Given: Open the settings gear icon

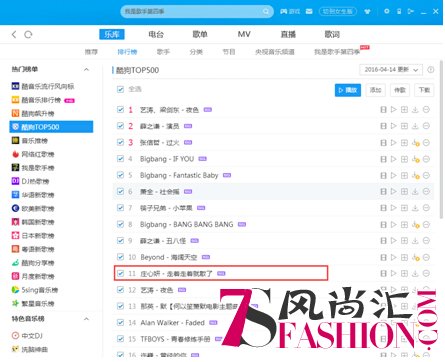Looking at the screenshot, I should pos(386,11).
